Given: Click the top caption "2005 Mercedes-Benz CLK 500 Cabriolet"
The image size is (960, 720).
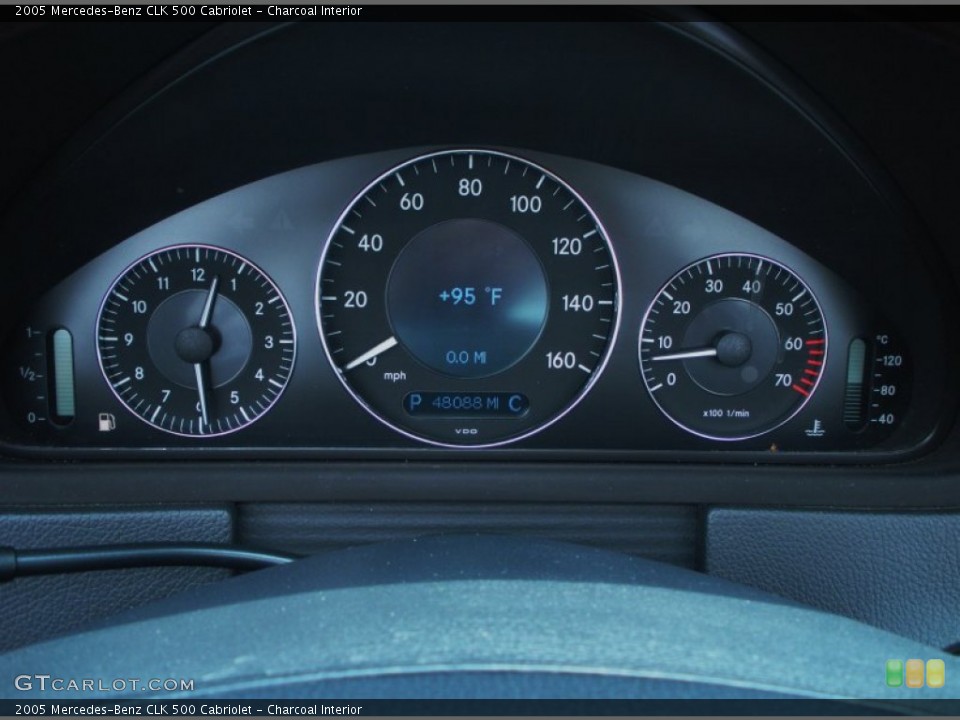Looking at the screenshot, I should coord(133,10).
